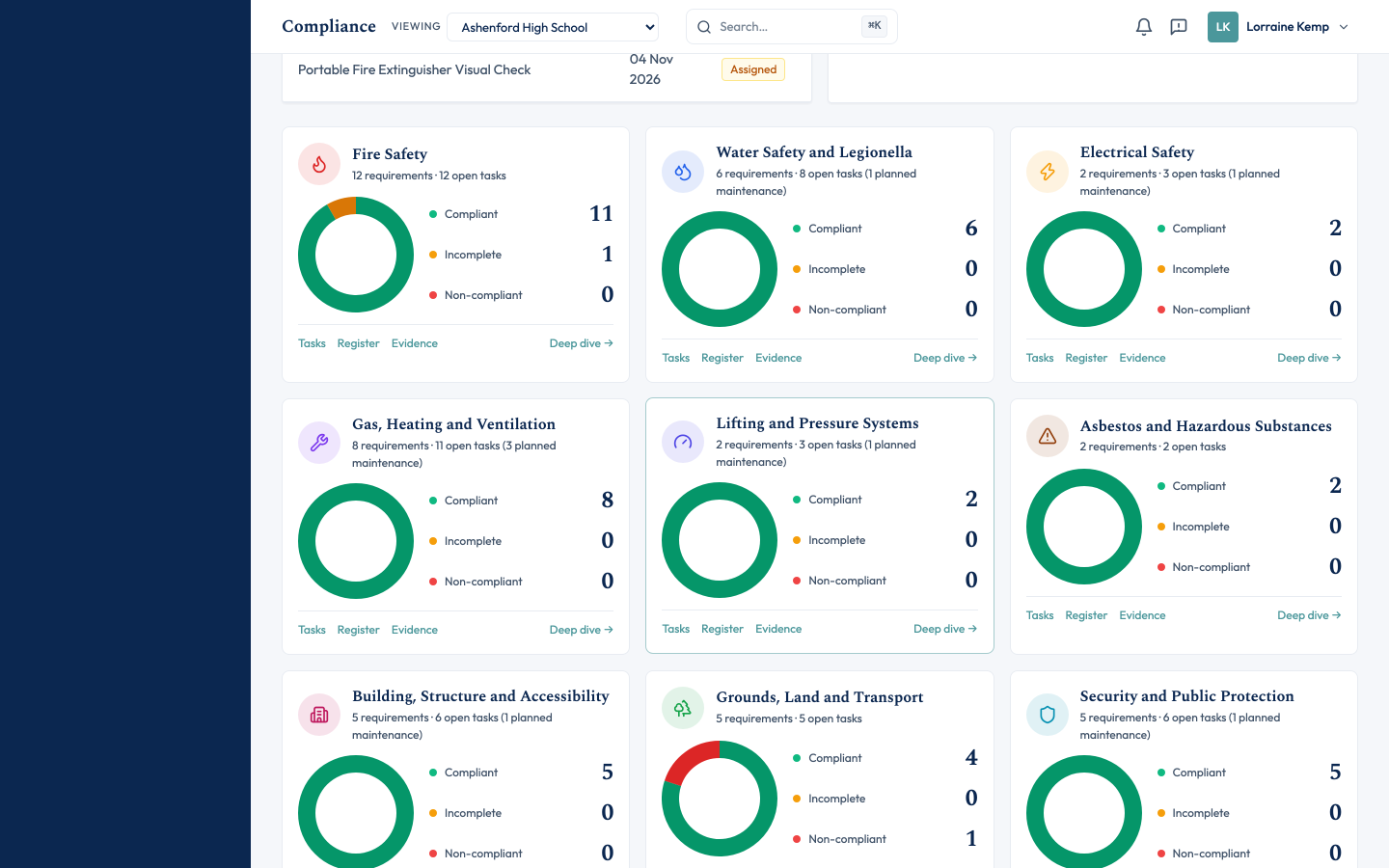Click the search magnifier icon
This screenshot has width=1389, height=868.
pyautogui.click(x=704, y=27)
